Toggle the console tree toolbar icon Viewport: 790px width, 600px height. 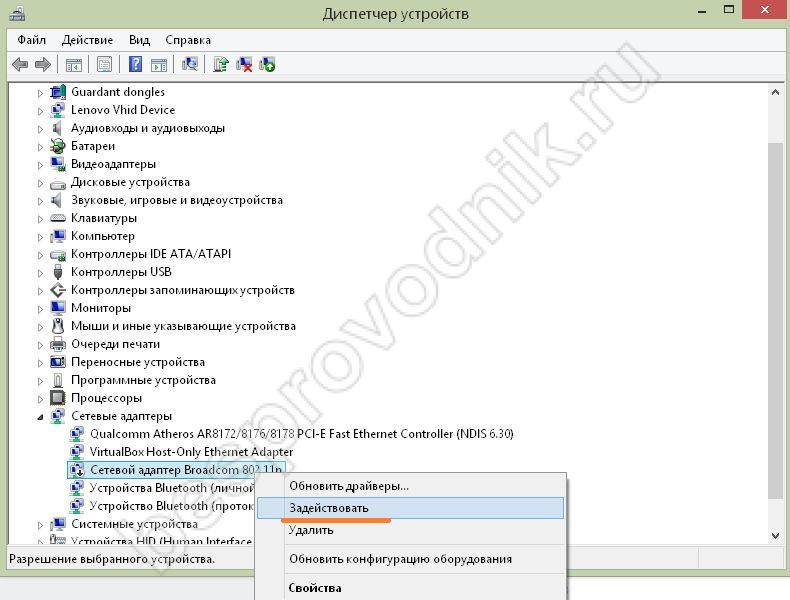pyautogui.click(x=74, y=64)
